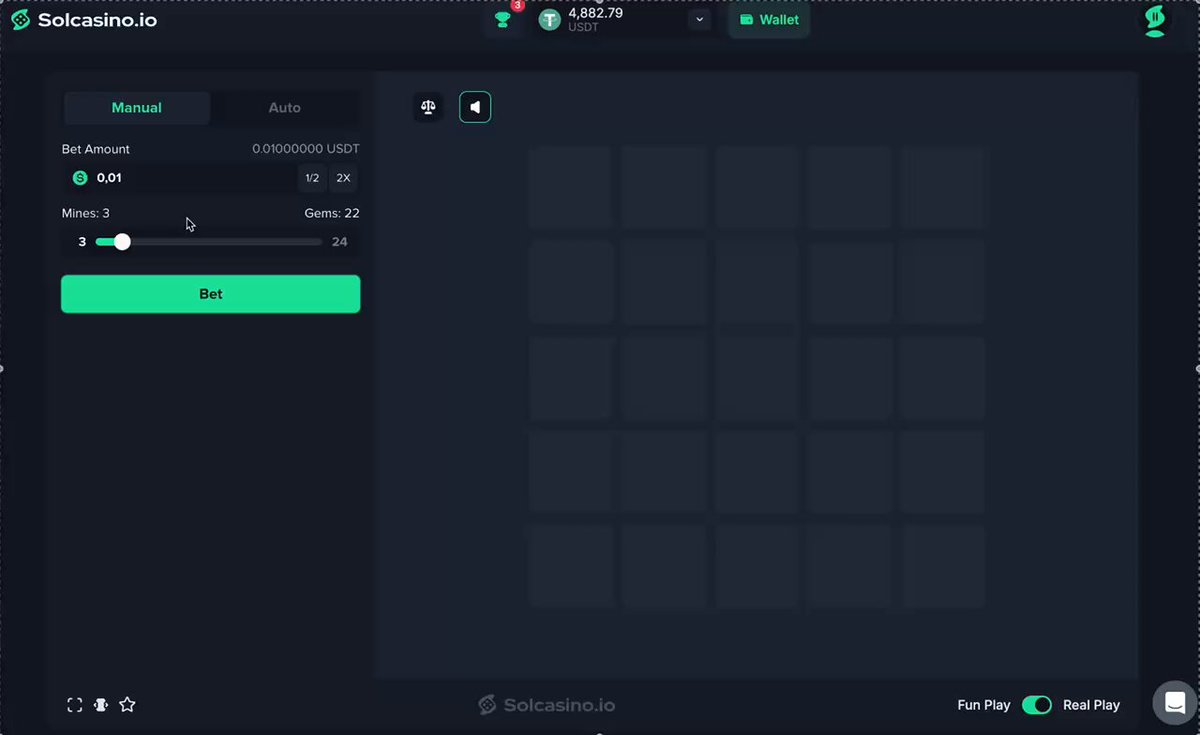Image resolution: width=1200 pixels, height=735 pixels.
Task: Halve the bet with the 1/2 button
Action: [x=312, y=178]
